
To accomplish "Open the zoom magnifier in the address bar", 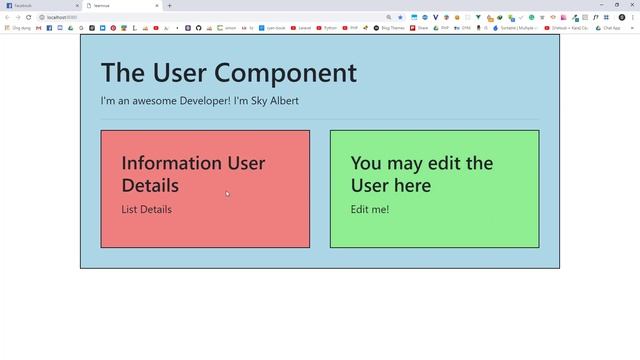I will pyautogui.click(x=389, y=18).
